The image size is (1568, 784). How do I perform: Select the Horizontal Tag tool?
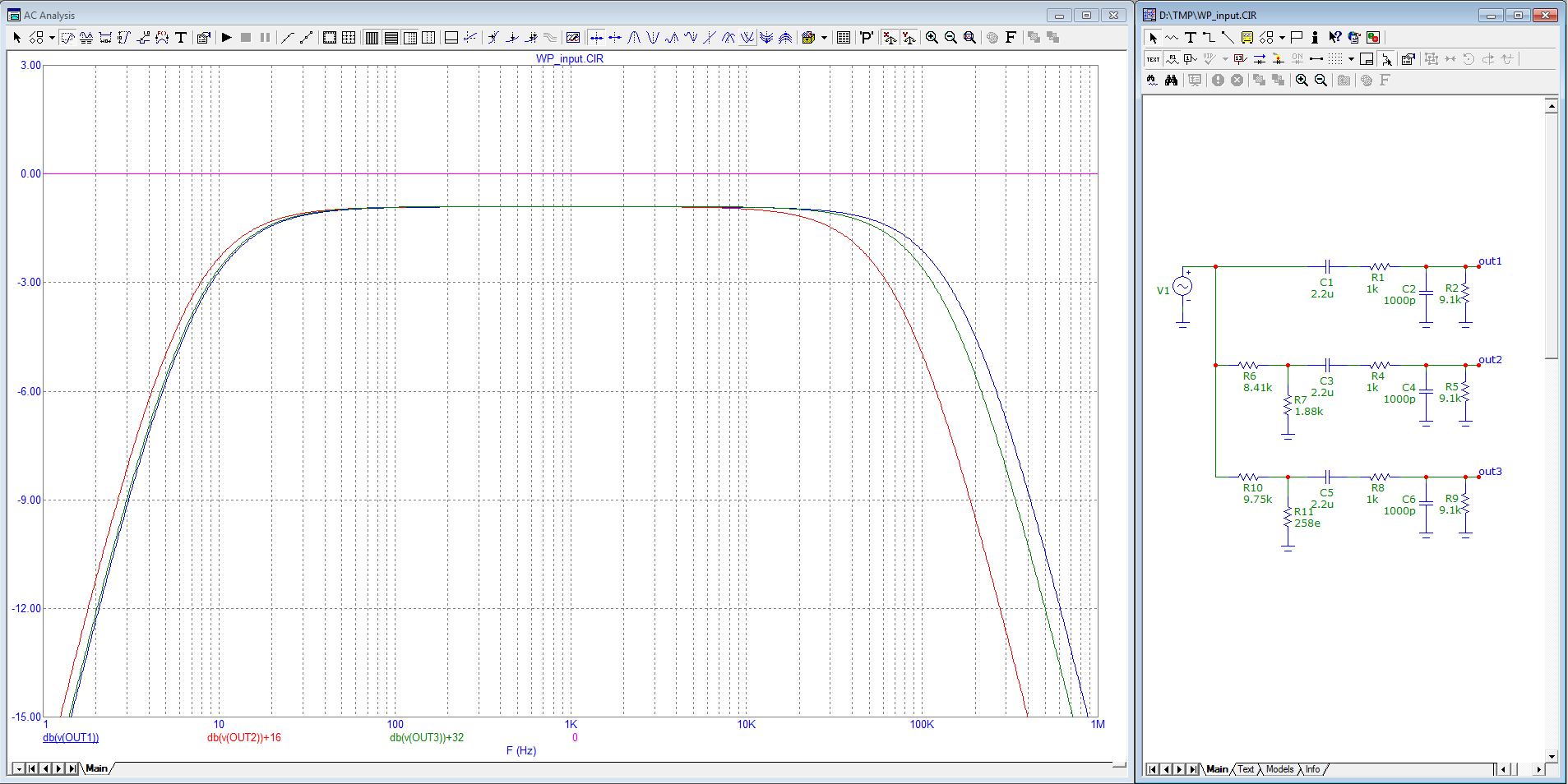tap(105, 37)
